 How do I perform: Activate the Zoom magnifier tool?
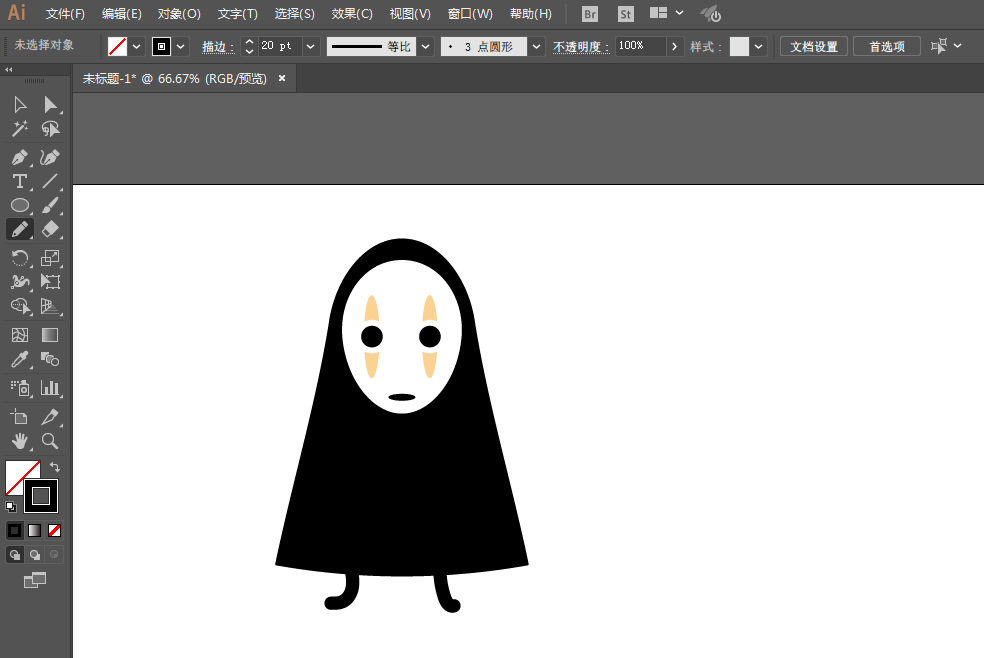50,441
